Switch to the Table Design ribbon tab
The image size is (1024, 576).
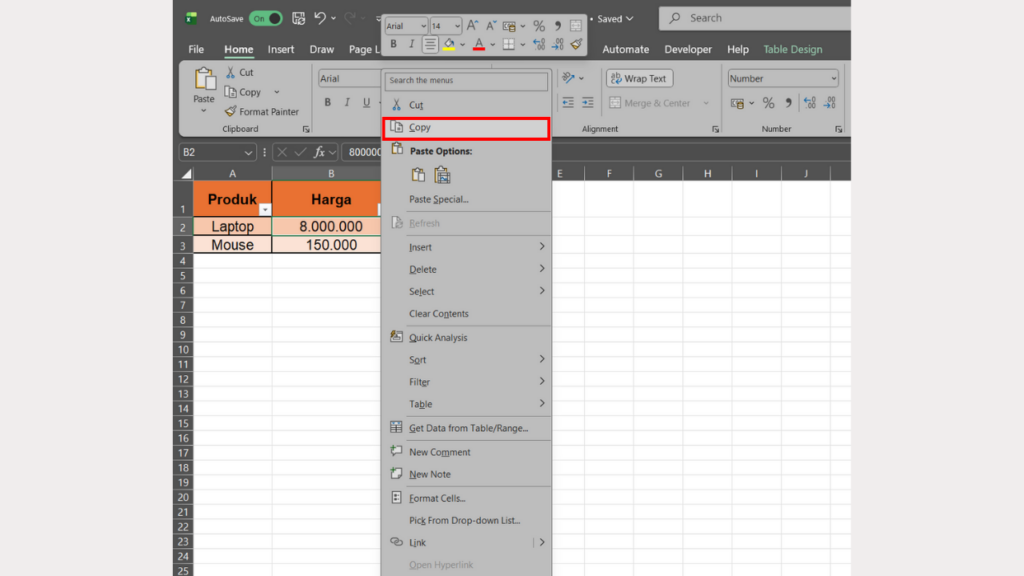[791, 48]
